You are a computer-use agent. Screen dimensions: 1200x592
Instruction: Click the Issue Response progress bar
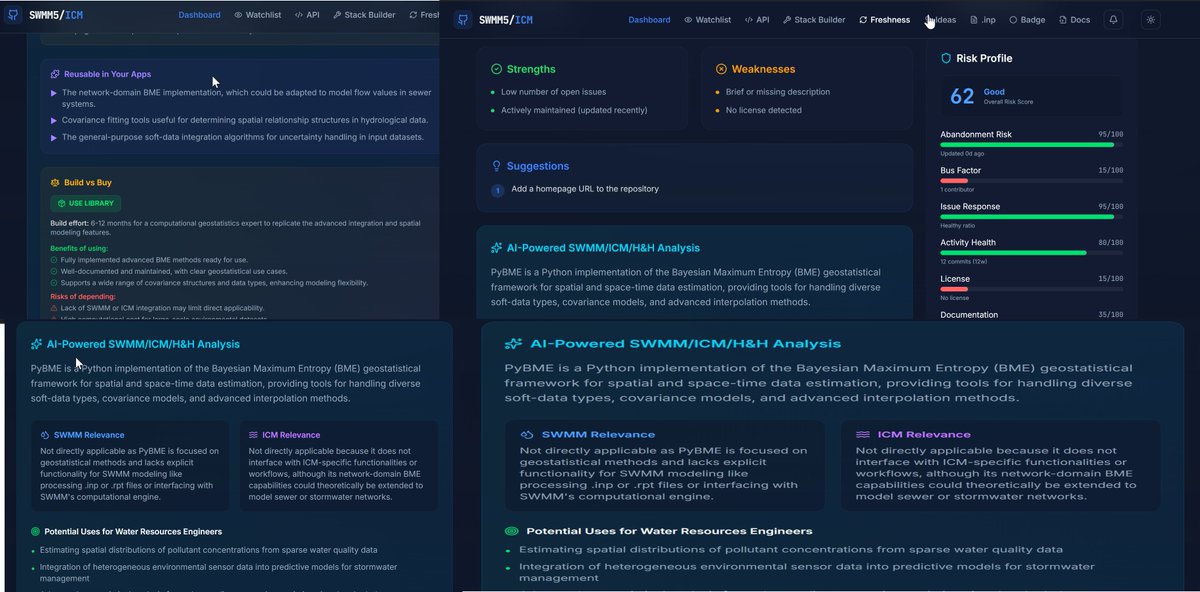(x=1031, y=216)
